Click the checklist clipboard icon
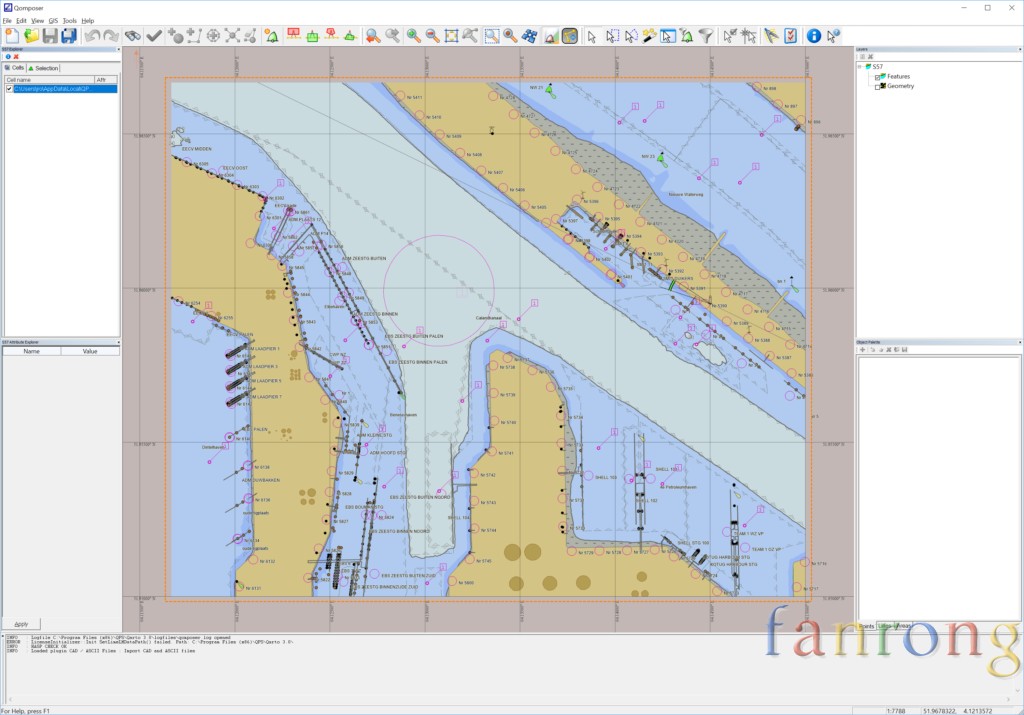Viewport: 1024px width, 715px height. point(790,36)
